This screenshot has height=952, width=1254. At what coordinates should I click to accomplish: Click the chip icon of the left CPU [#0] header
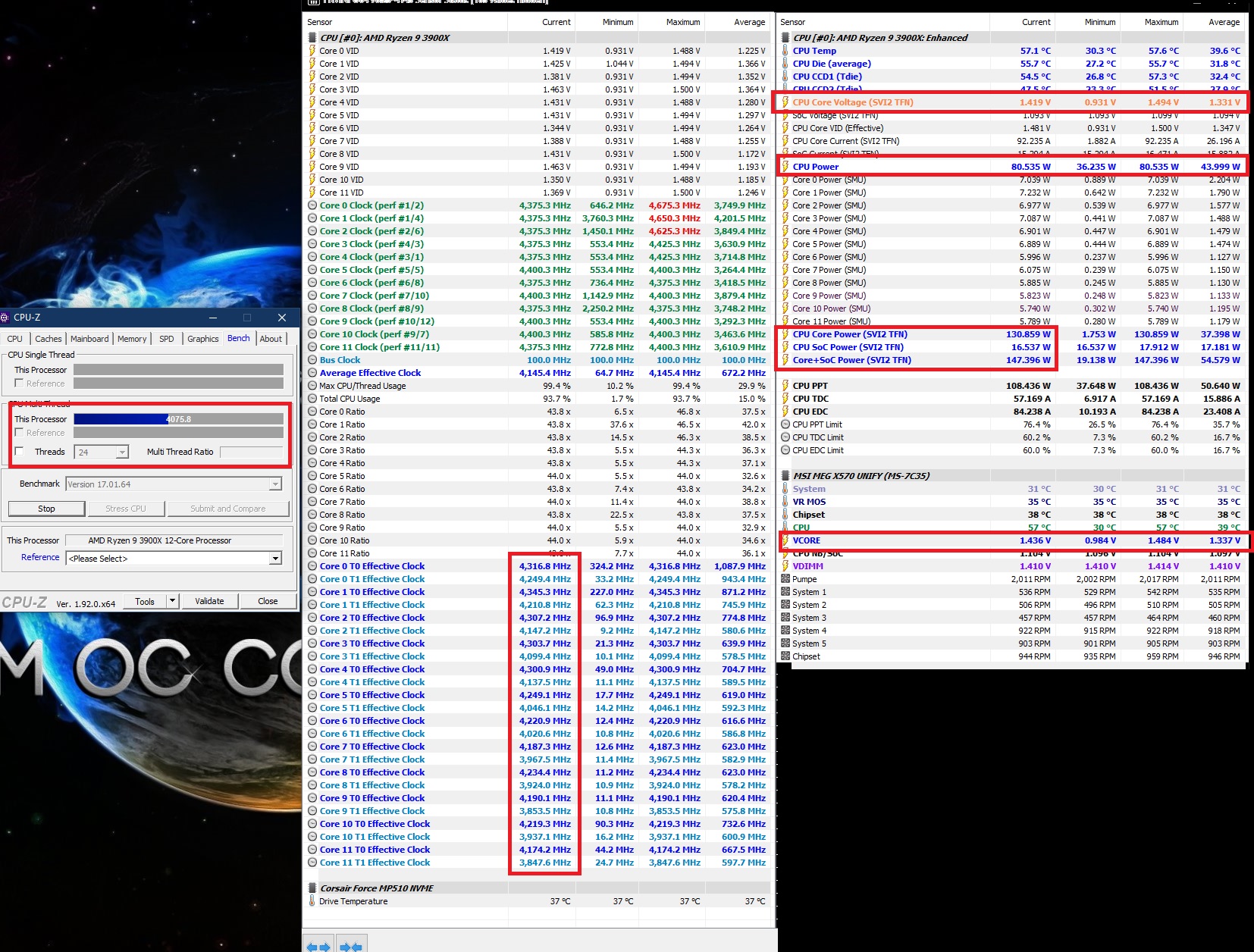click(312, 38)
